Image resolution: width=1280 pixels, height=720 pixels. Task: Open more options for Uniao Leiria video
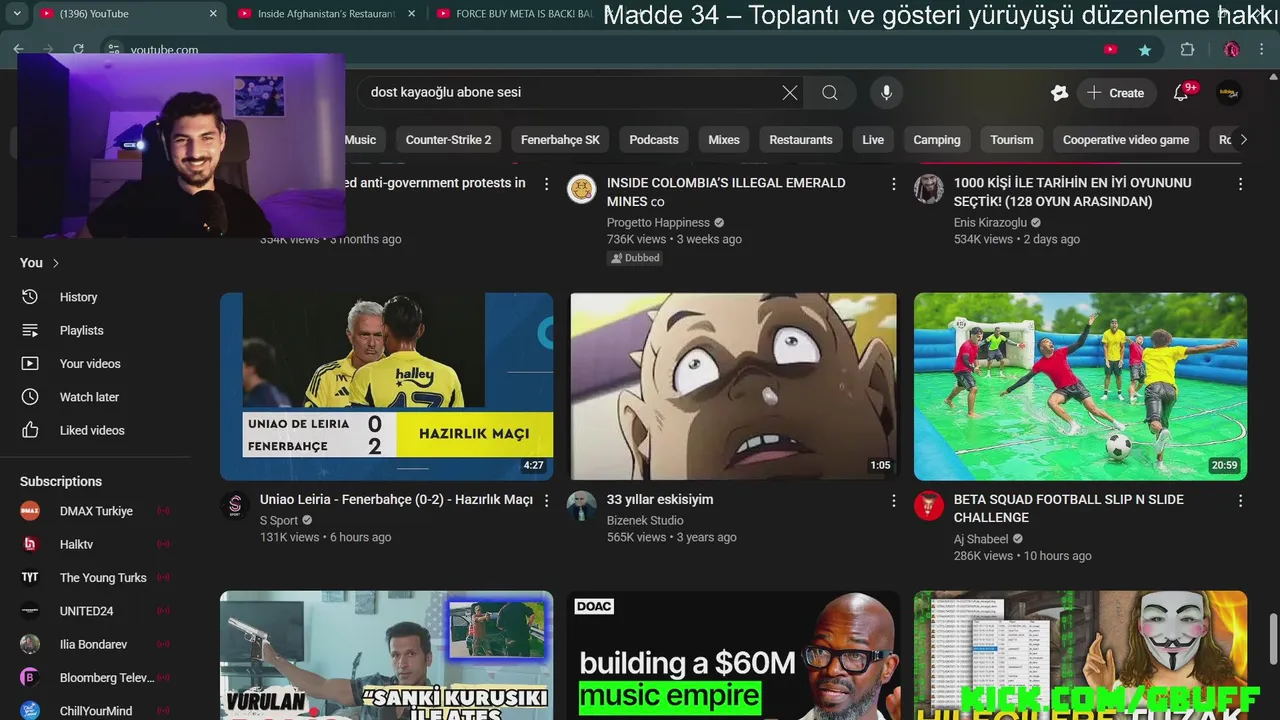[546, 500]
